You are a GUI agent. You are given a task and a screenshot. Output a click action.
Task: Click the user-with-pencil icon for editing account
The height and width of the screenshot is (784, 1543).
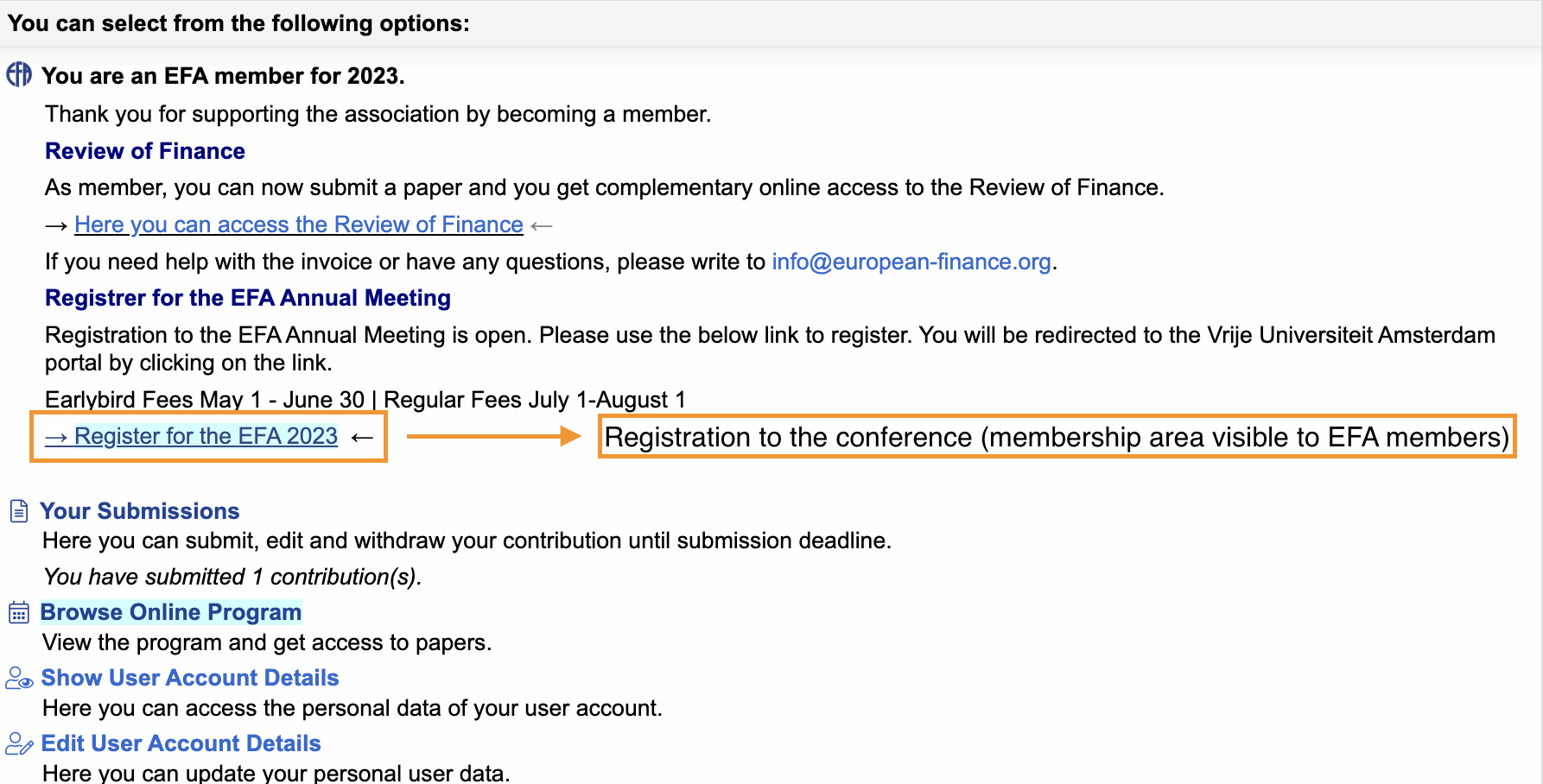tap(19, 743)
